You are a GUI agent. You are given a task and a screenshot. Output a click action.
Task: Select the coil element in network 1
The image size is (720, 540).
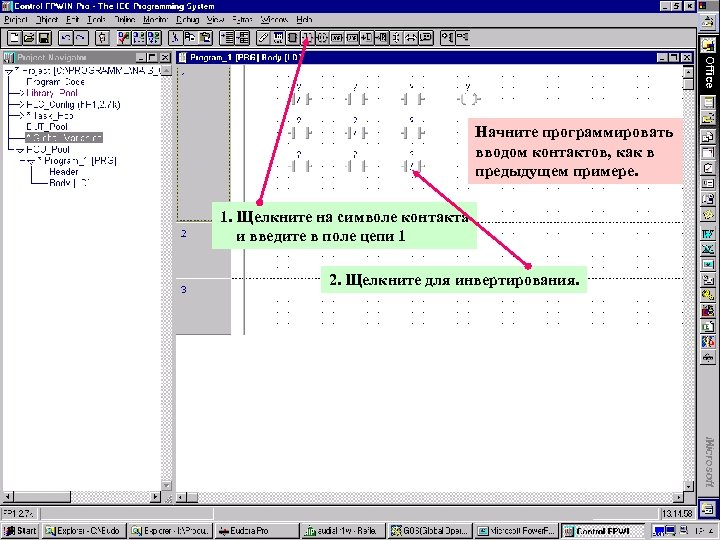[x=468, y=99]
